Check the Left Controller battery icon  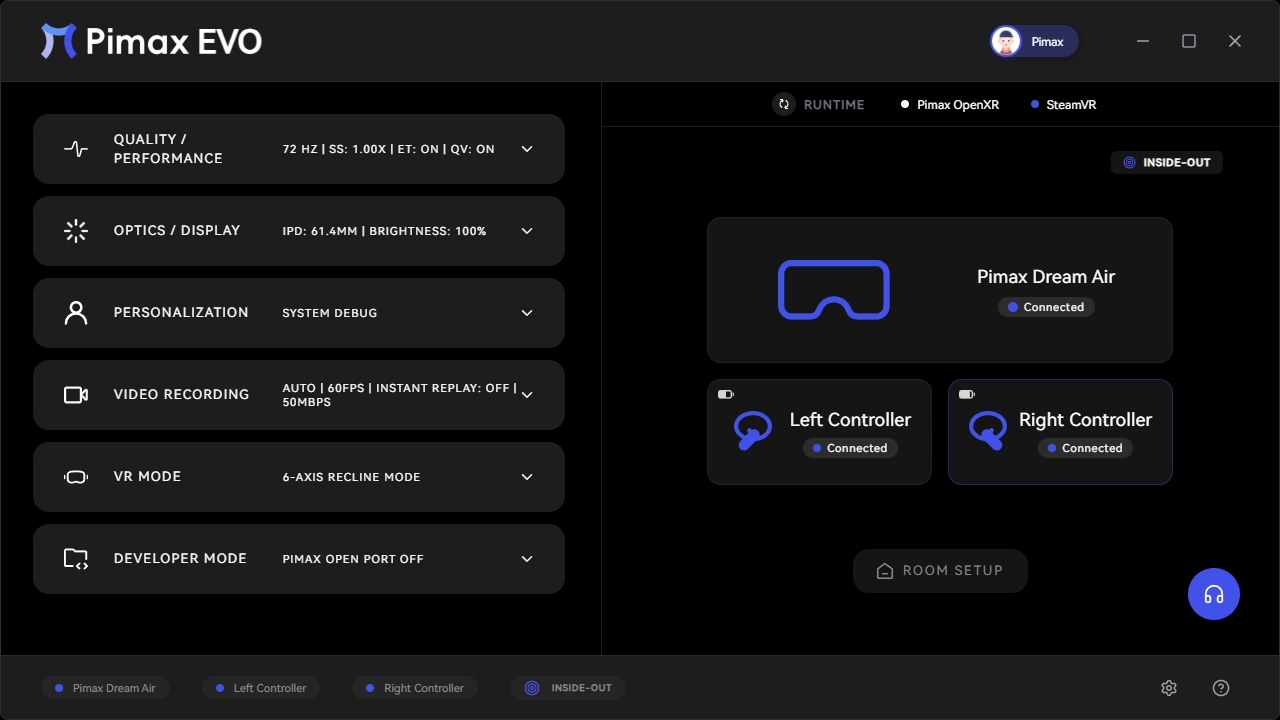(726, 394)
